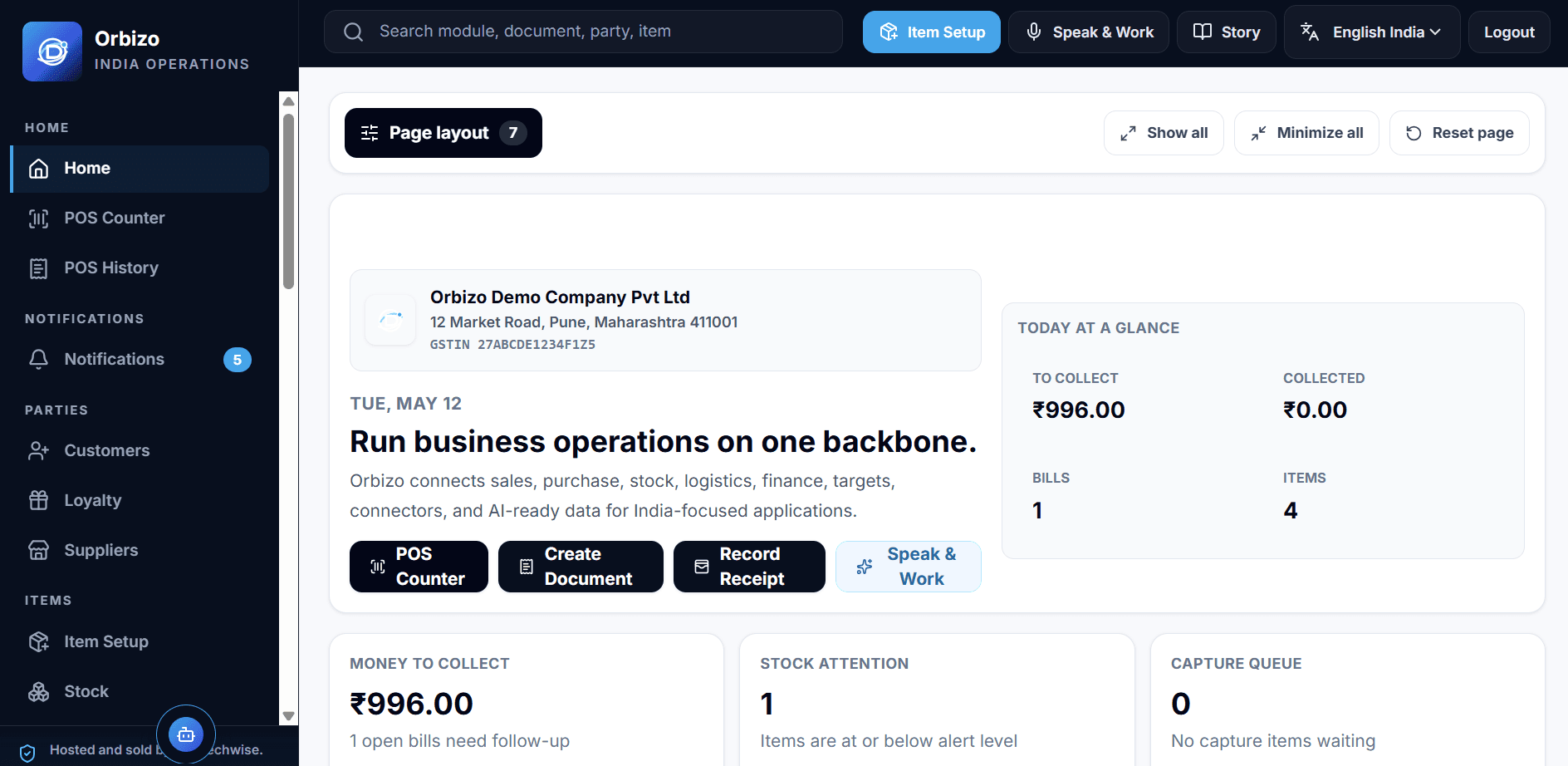This screenshot has width=1568, height=766.
Task: Click the CAPTURE QUEUE card heading
Action: pyautogui.click(x=1236, y=664)
